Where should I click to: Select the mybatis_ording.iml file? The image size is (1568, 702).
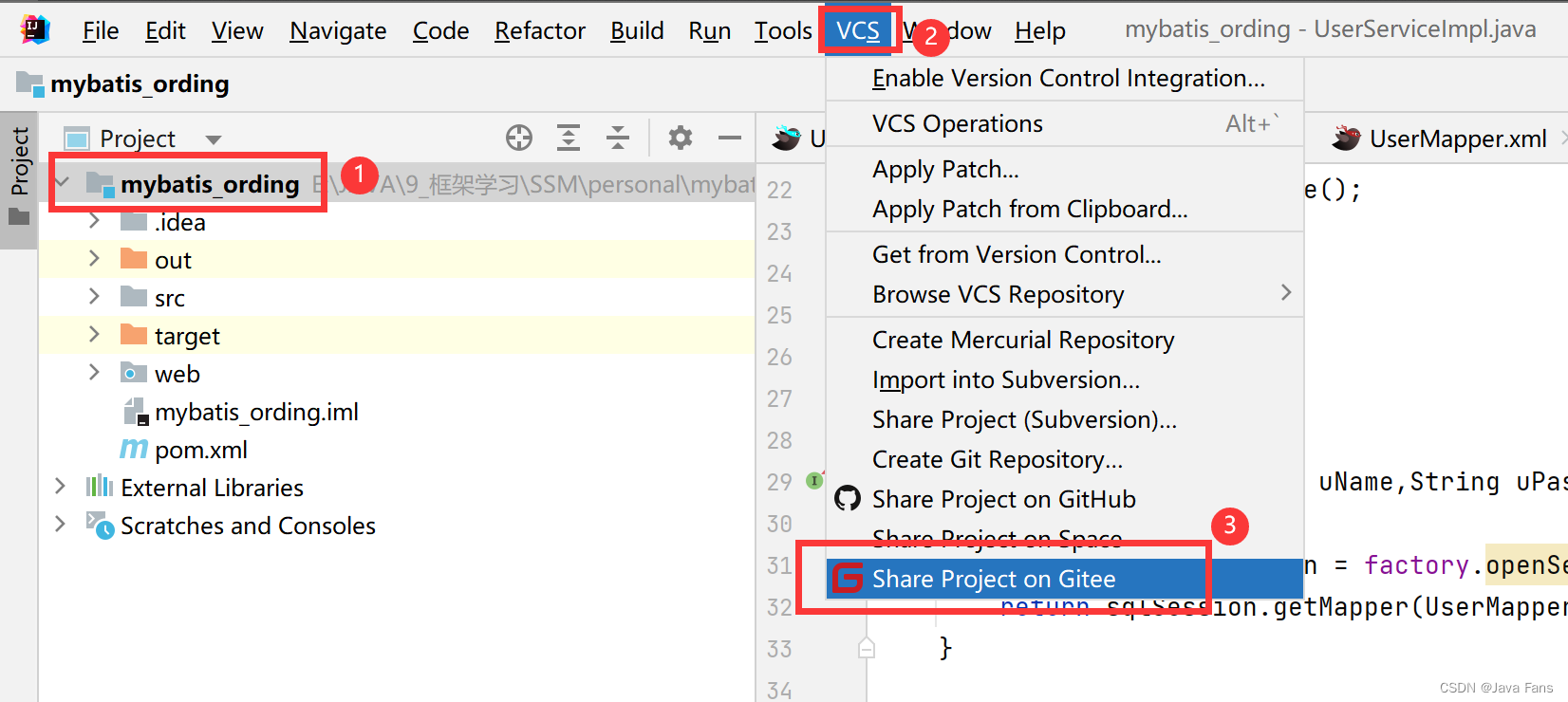pyautogui.click(x=256, y=412)
